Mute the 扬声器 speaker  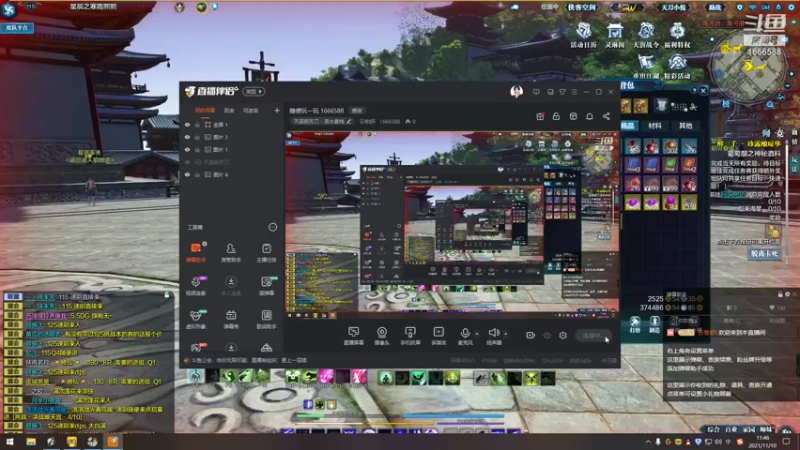(x=493, y=336)
